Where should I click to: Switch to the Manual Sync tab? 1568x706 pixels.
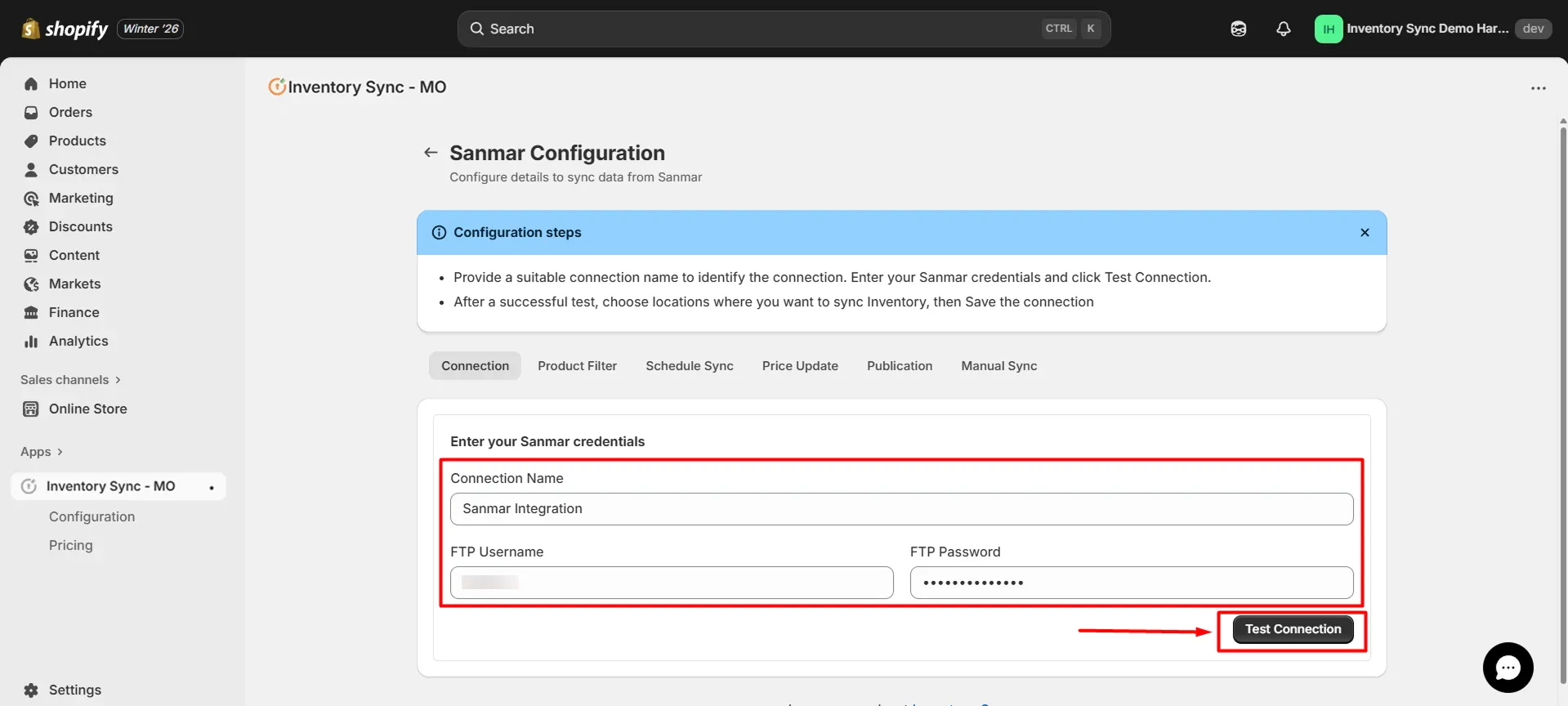(x=998, y=366)
